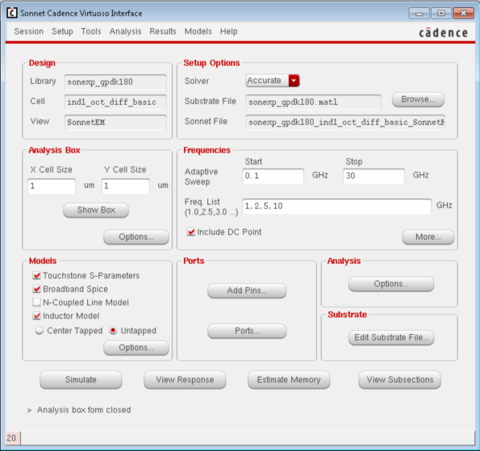The height and width of the screenshot is (451, 480).
Task: Click Browse for substrate file
Action: [x=418, y=100]
